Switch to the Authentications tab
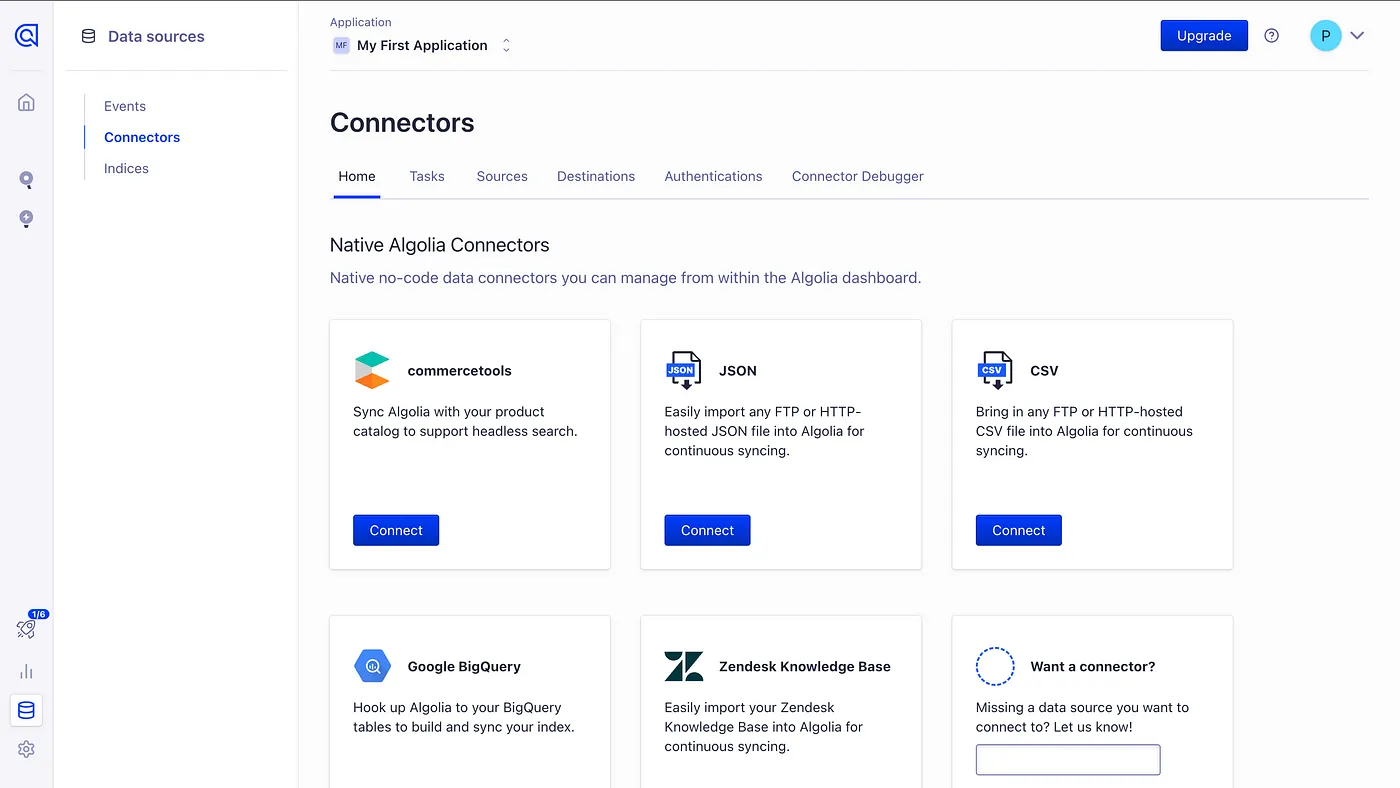Screen dimensions: 1400x788 [x=713, y=176]
